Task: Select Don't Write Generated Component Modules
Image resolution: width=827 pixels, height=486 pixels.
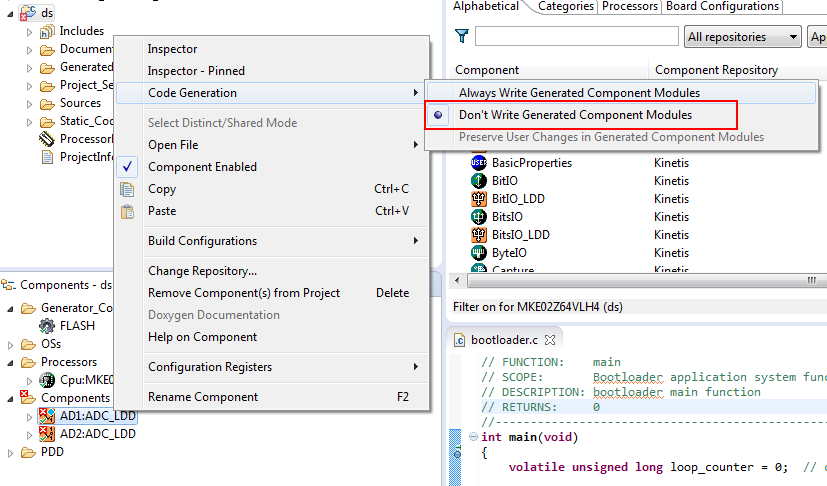Action: (x=575, y=115)
